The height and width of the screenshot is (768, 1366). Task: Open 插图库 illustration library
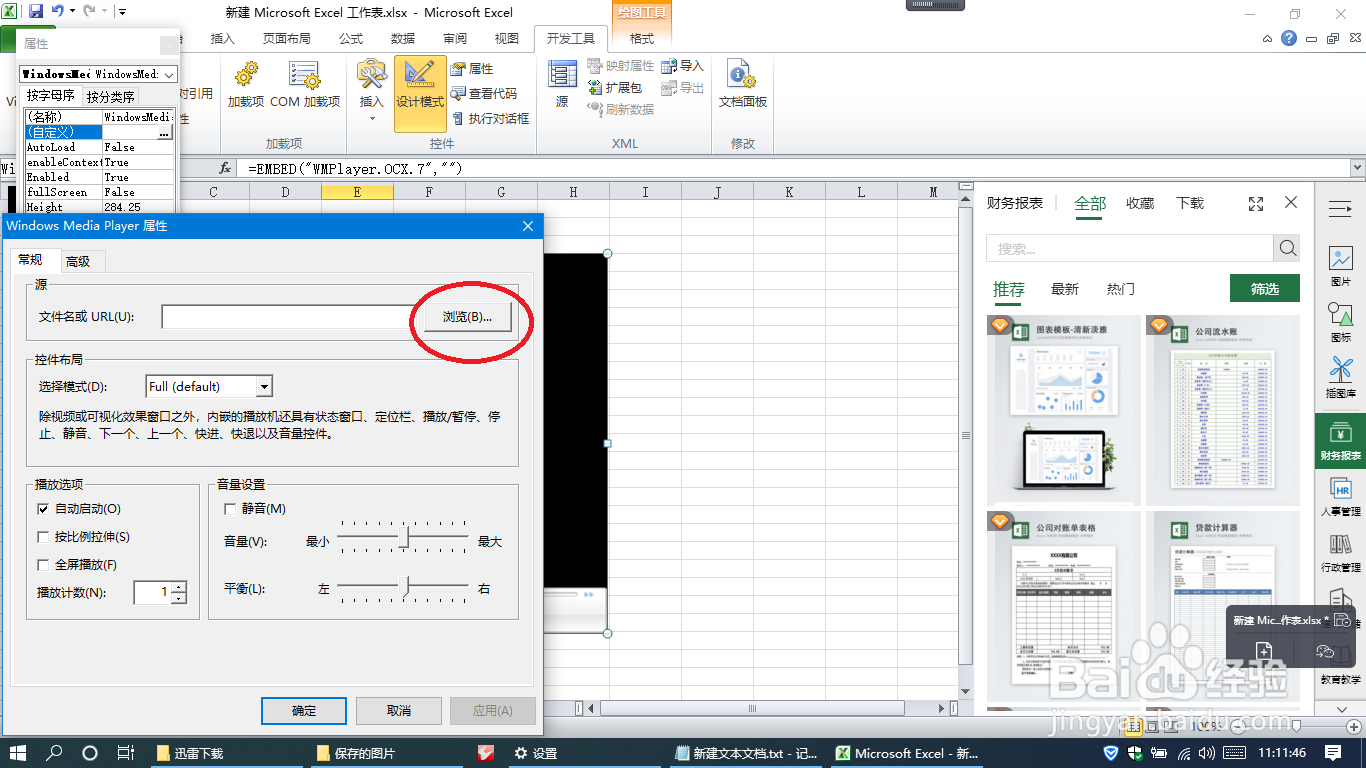pyautogui.click(x=1341, y=378)
